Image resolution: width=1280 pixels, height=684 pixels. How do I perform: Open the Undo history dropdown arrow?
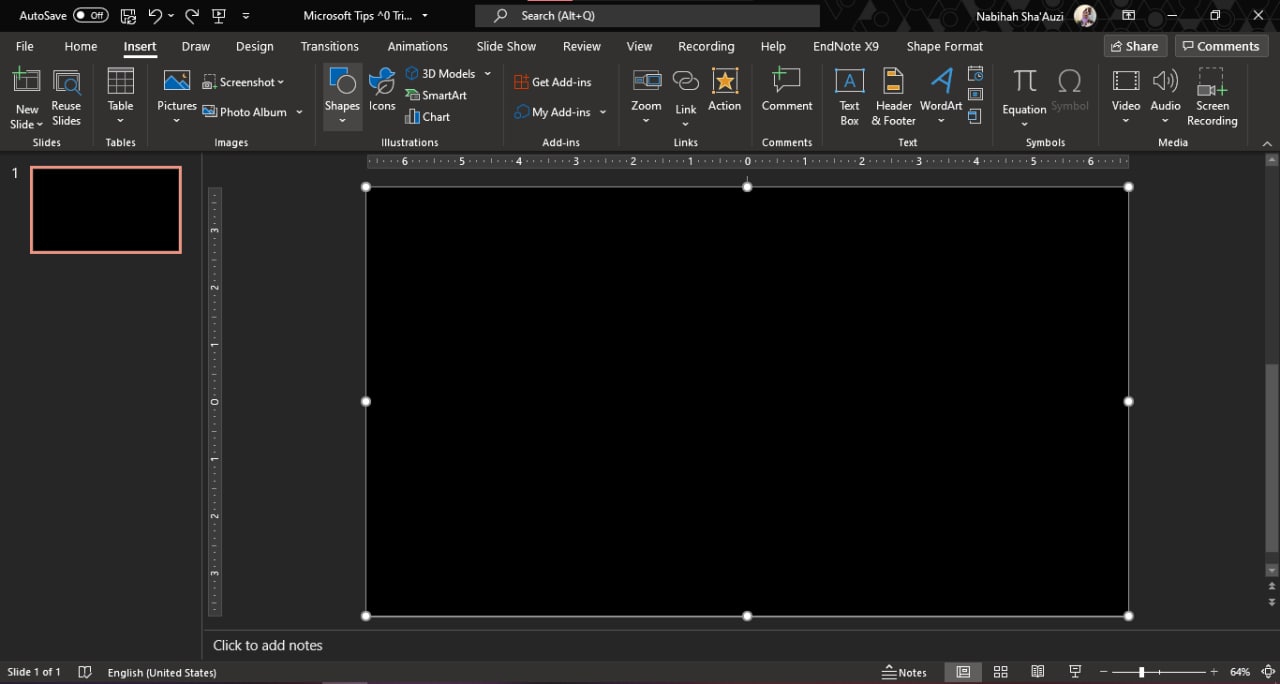pyautogui.click(x=171, y=16)
